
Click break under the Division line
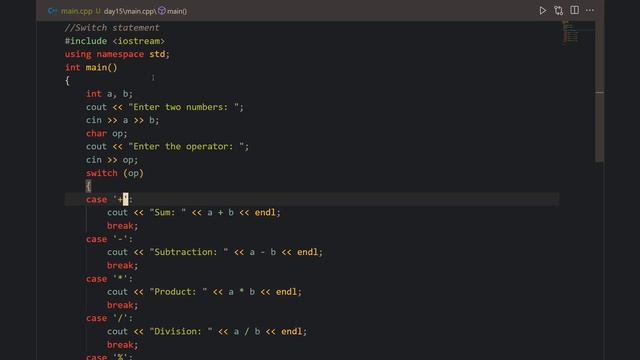[122, 344]
